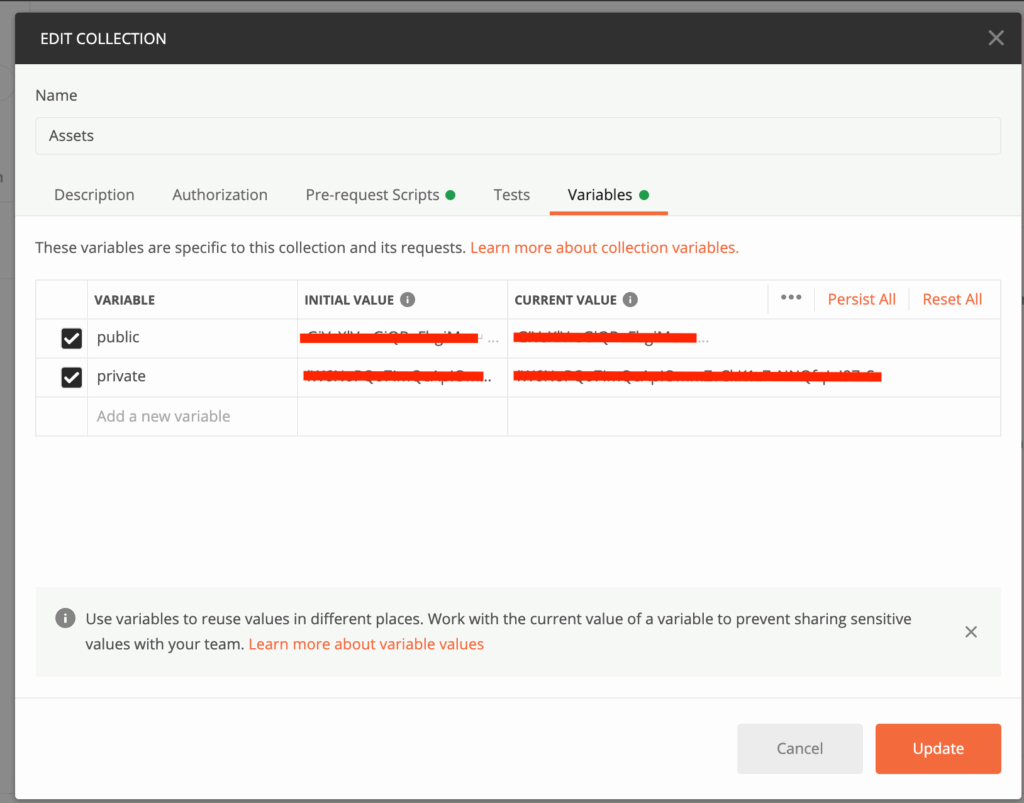Click Reset All
This screenshot has width=1024, height=803.
pos(952,299)
